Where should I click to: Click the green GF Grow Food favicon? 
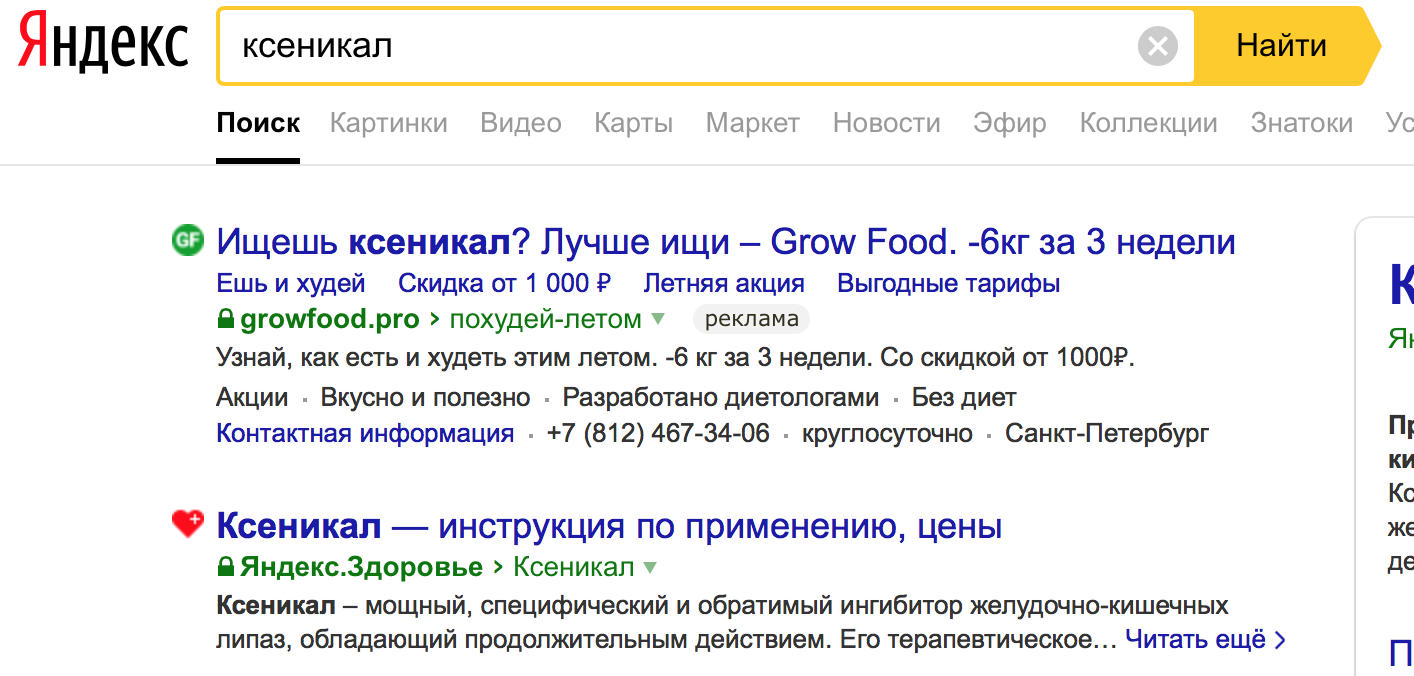click(x=187, y=240)
